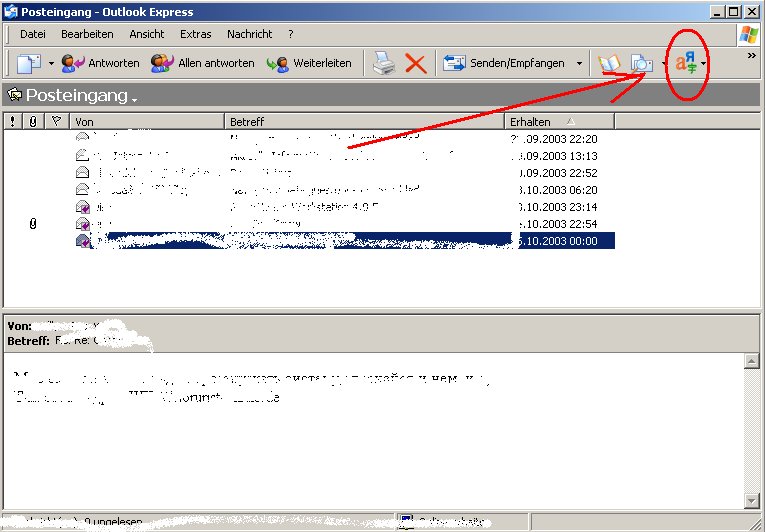The image size is (765, 532).
Task: Click scroll up arrow in preview pane
Action: (x=751, y=361)
